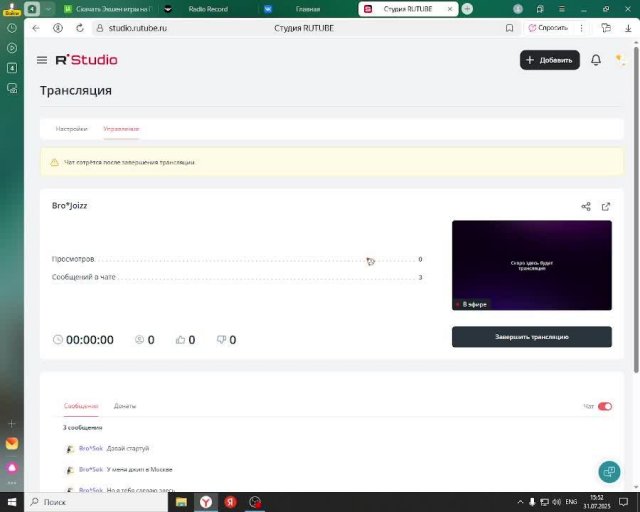Click the page vertical scrollbar
The image size is (640, 512).
point(636,208)
